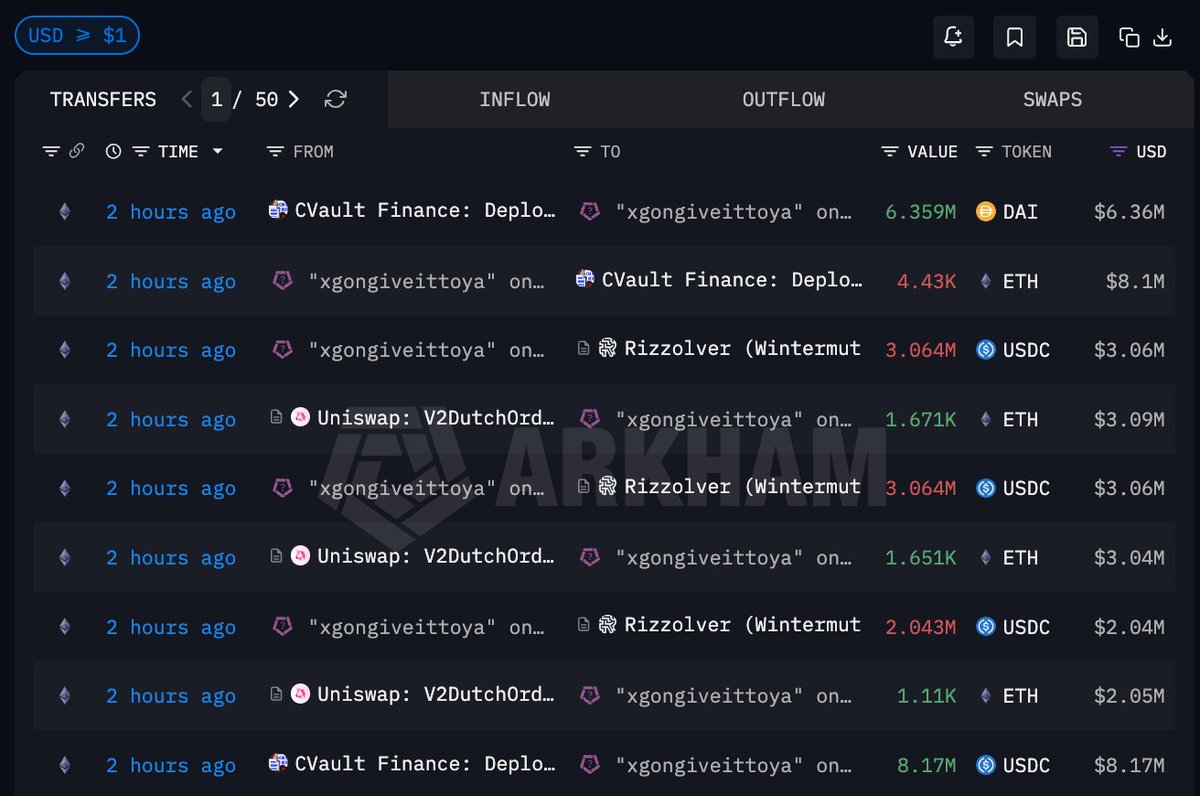Open the TIME column filter
This screenshot has height=796, width=1200.
coord(141,151)
